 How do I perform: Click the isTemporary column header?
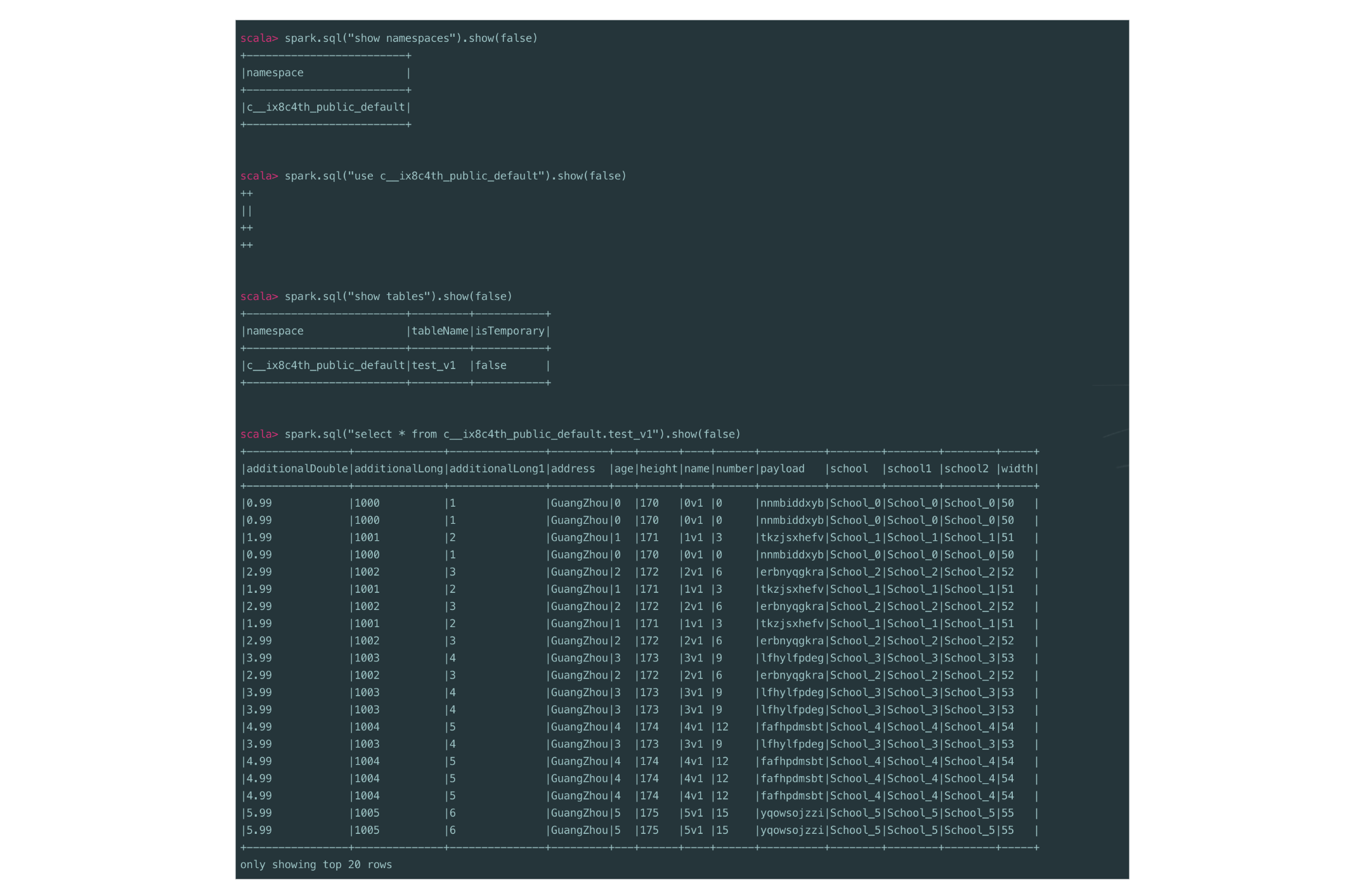tap(510, 331)
